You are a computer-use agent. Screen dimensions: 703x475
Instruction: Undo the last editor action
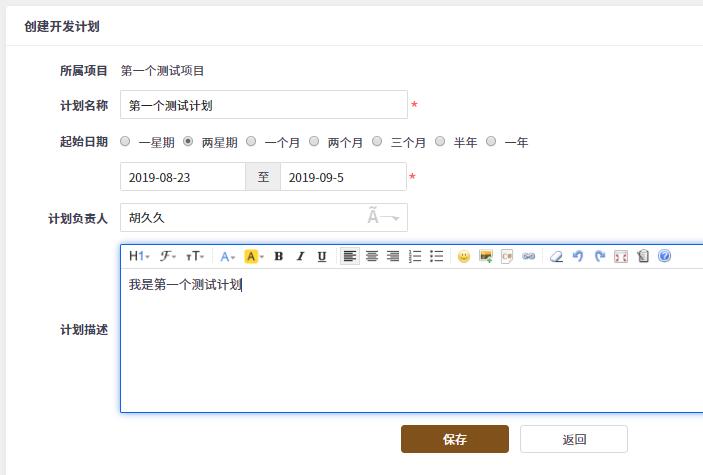coord(578,257)
